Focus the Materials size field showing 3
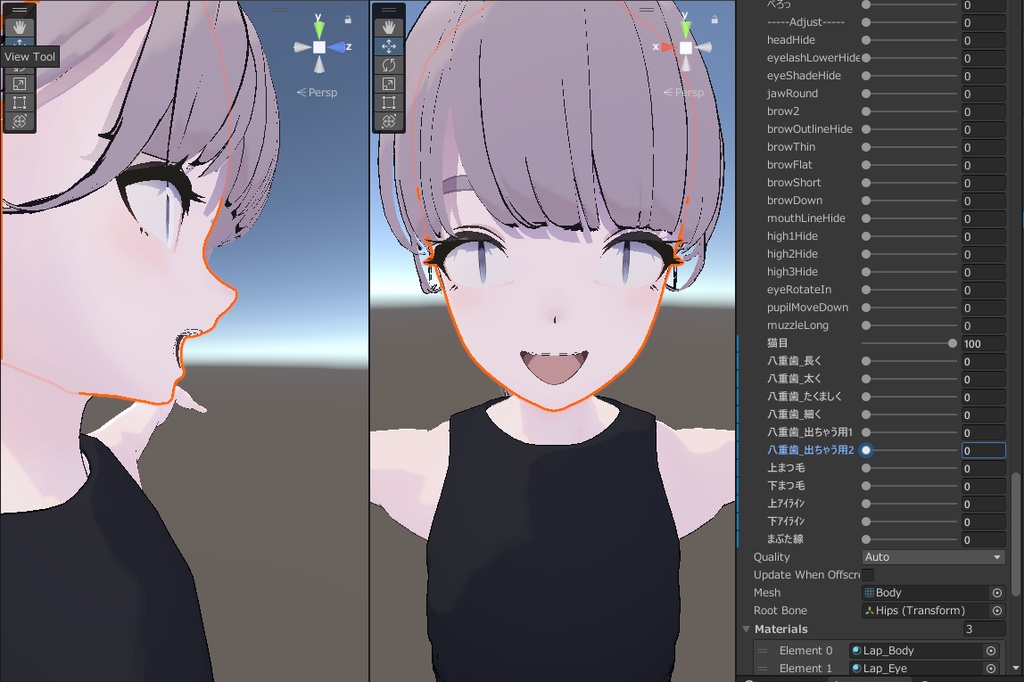Screen dimensions: 1024x682 coord(983,629)
